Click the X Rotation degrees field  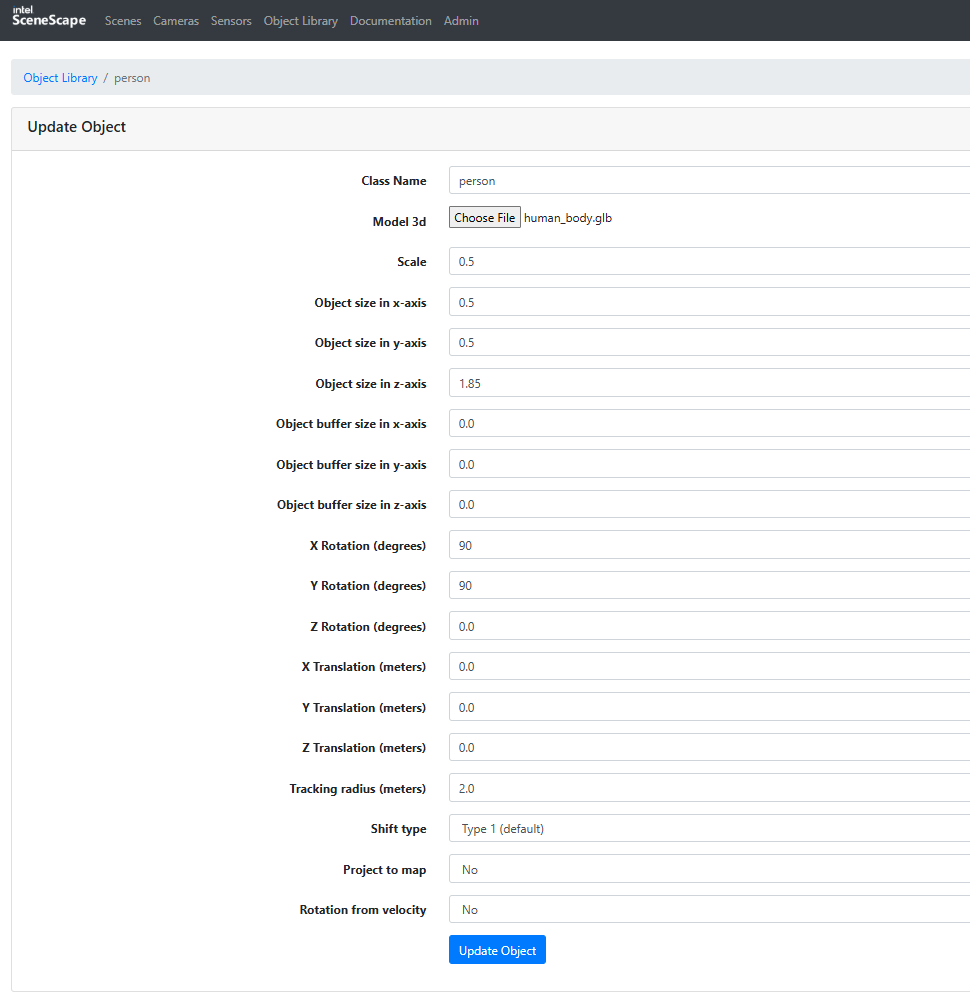[709, 545]
